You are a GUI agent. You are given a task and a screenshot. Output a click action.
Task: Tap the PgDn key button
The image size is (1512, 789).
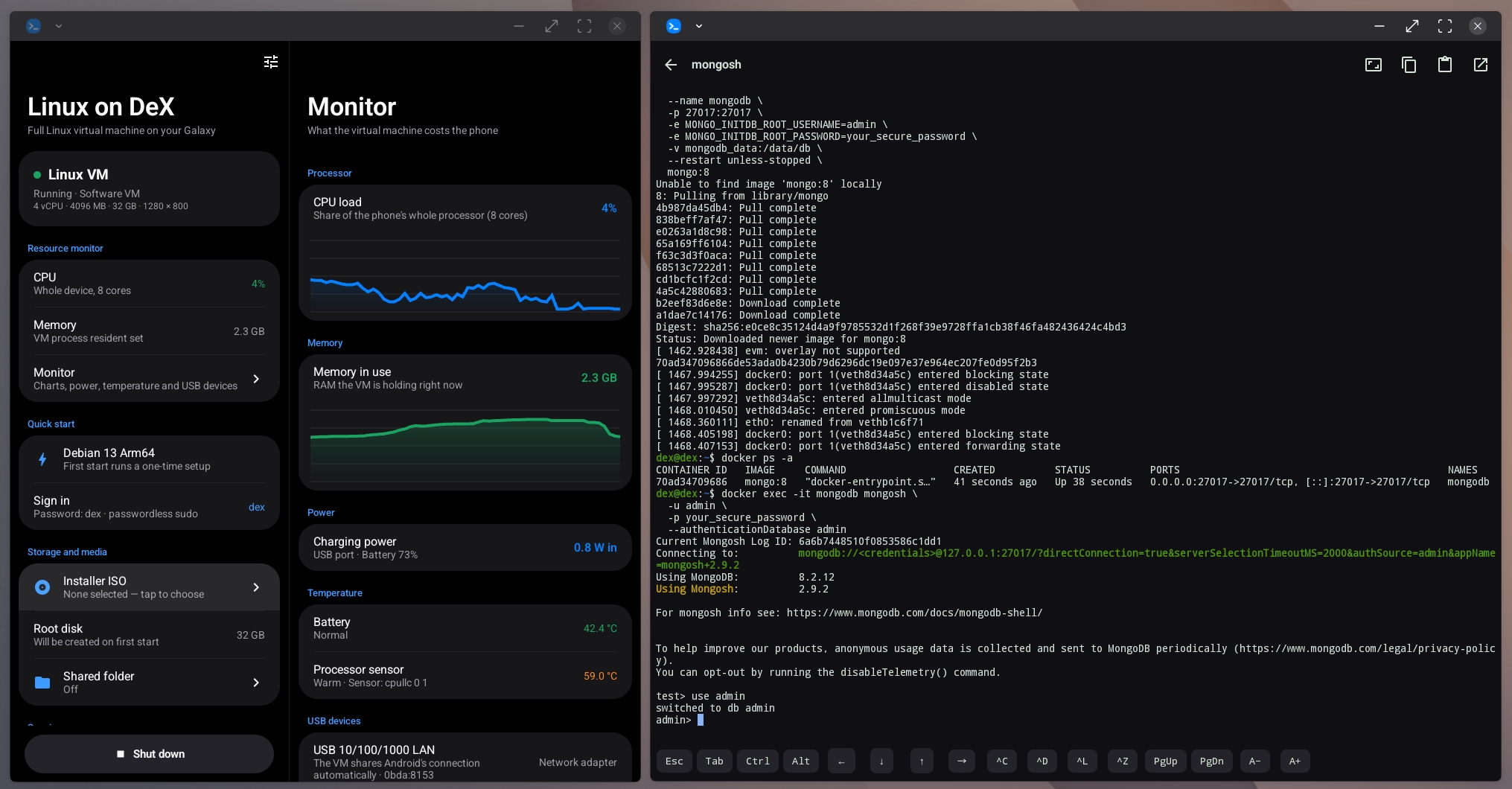pos(1212,761)
